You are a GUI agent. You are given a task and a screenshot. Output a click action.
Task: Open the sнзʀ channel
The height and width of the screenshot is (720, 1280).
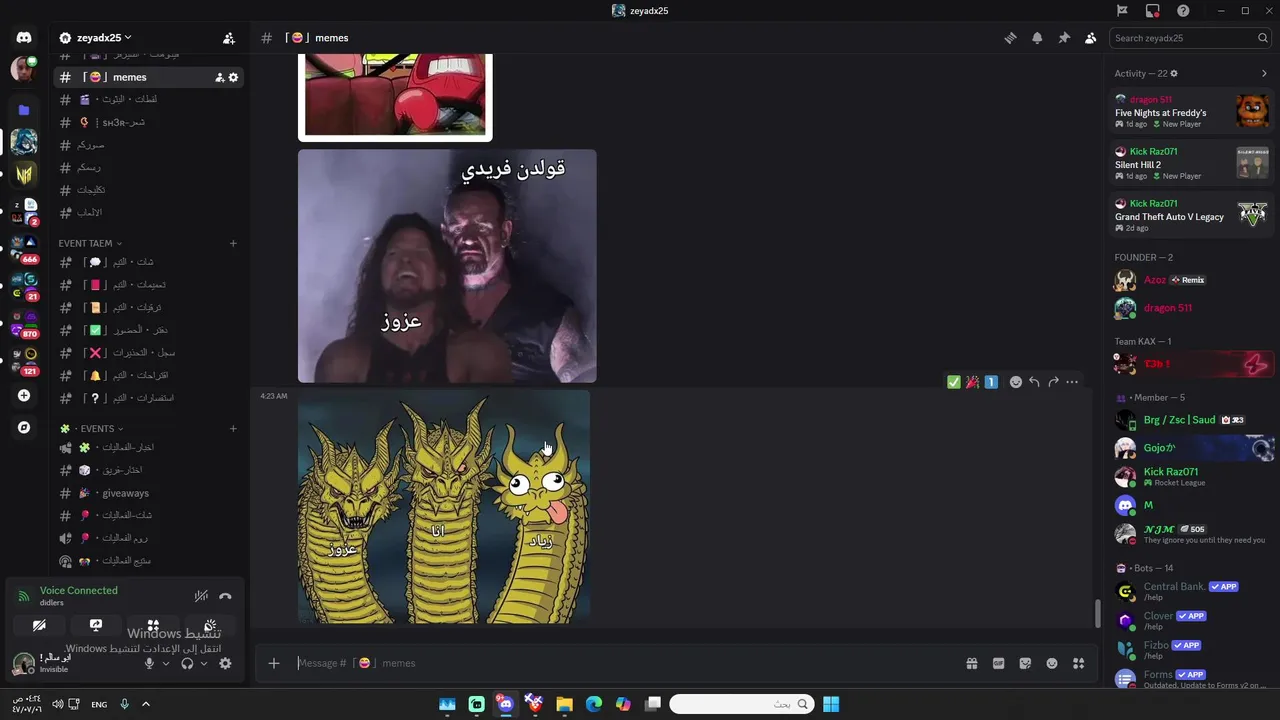tap(149, 122)
